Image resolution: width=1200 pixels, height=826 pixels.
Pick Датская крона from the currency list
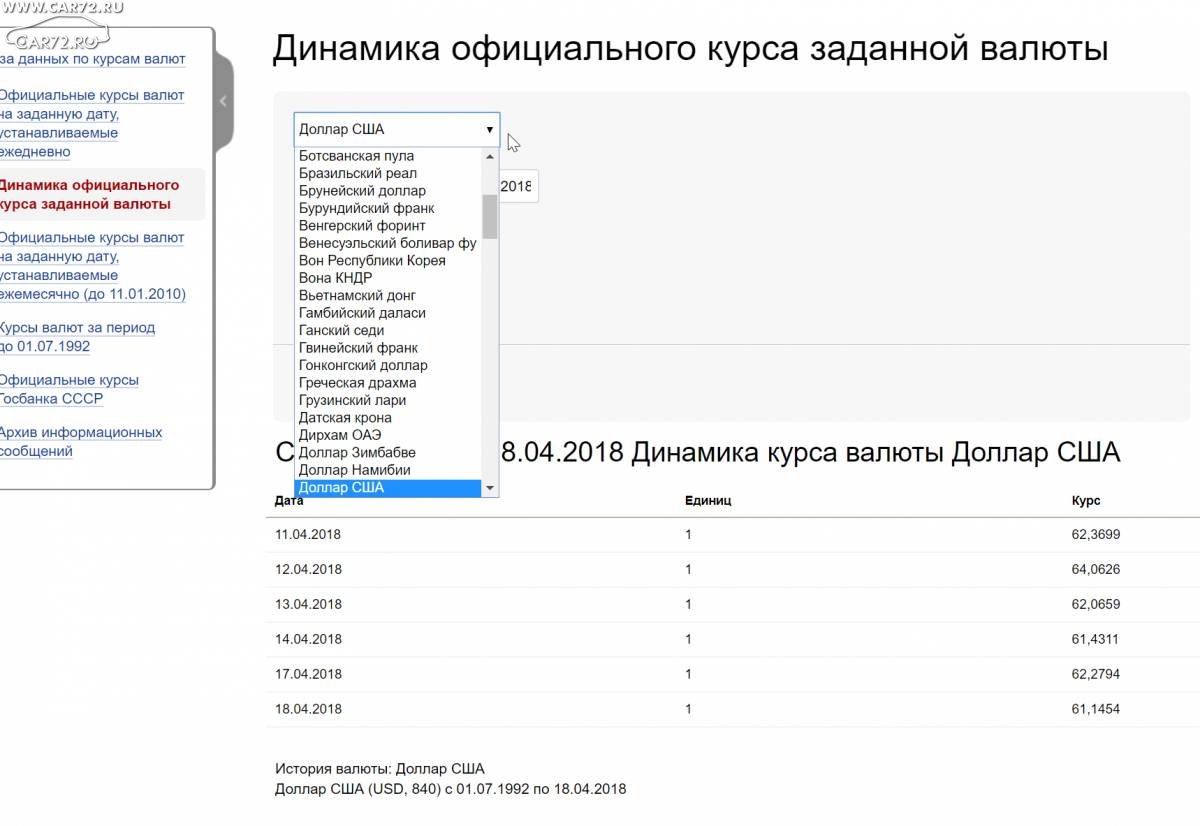point(345,418)
